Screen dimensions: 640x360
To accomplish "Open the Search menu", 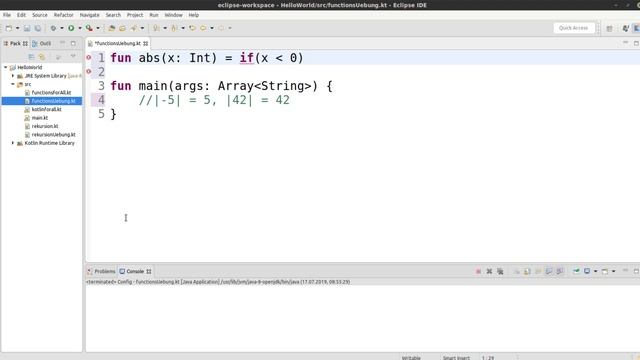I will pyautogui.click(x=113, y=15).
